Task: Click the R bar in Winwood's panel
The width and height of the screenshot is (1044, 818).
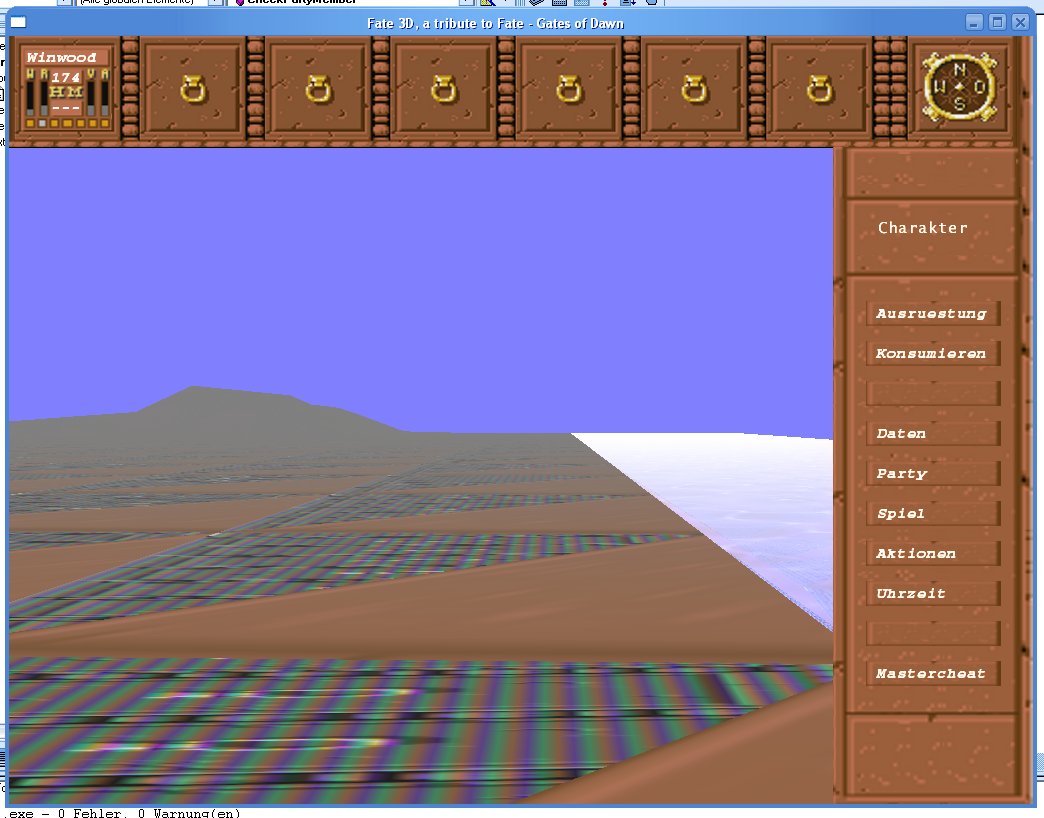Action: tap(44, 98)
